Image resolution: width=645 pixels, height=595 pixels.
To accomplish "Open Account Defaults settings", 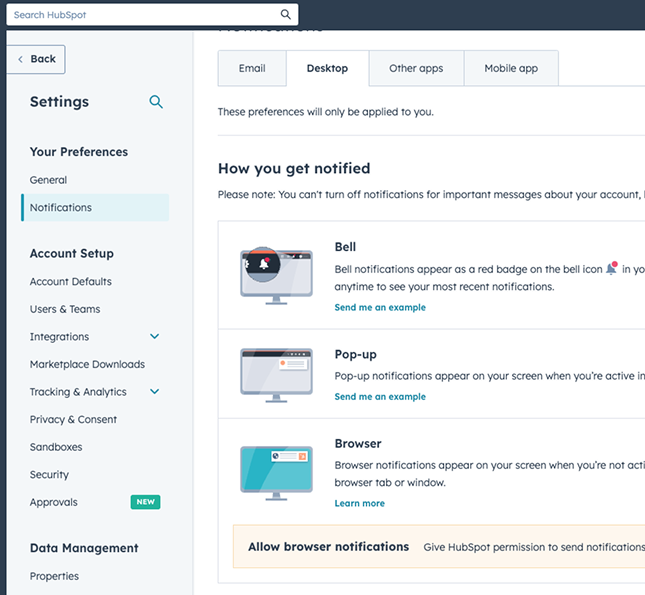I will (x=71, y=281).
